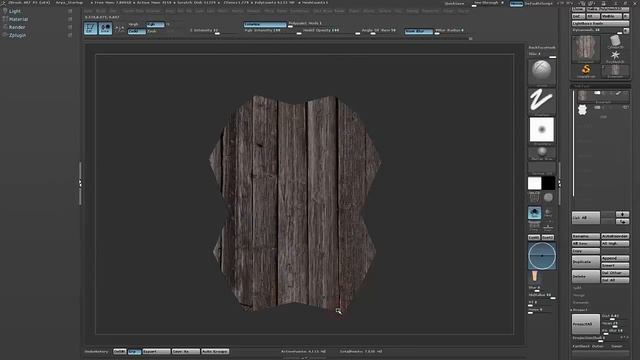Toggle the left tray divider arrows
Image resolution: width=640 pixels, height=360 pixels.
(80, 183)
